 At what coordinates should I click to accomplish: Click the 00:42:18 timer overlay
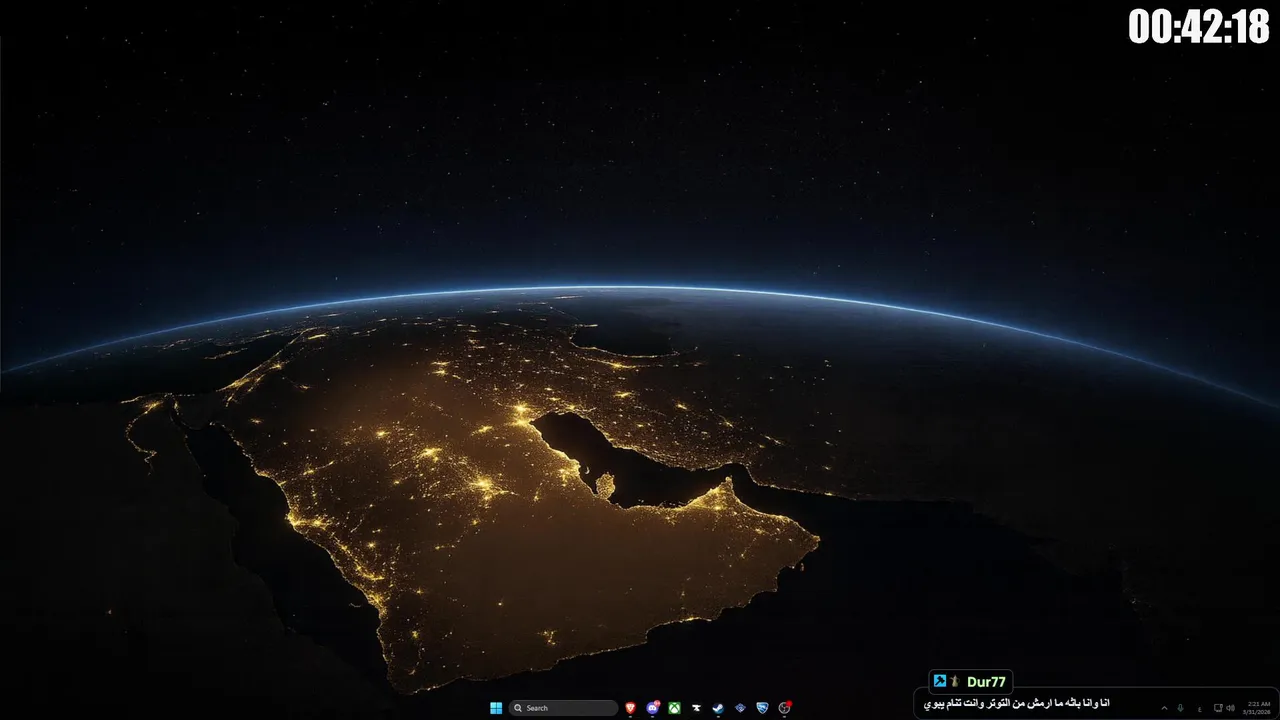pyautogui.click(x=1199, y=26)
